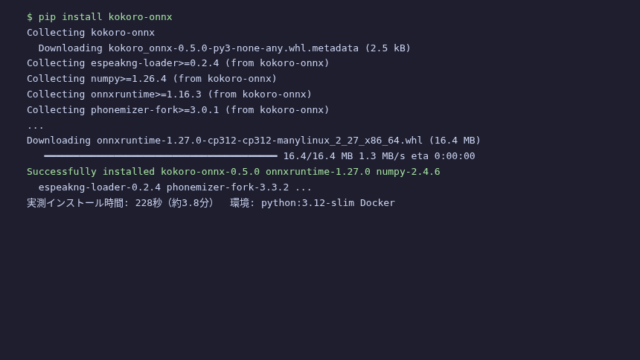Screen dimensions: 640x360
Task: Click the 'phonemizer-fork-3.3.2' package text
Action: 227,187
